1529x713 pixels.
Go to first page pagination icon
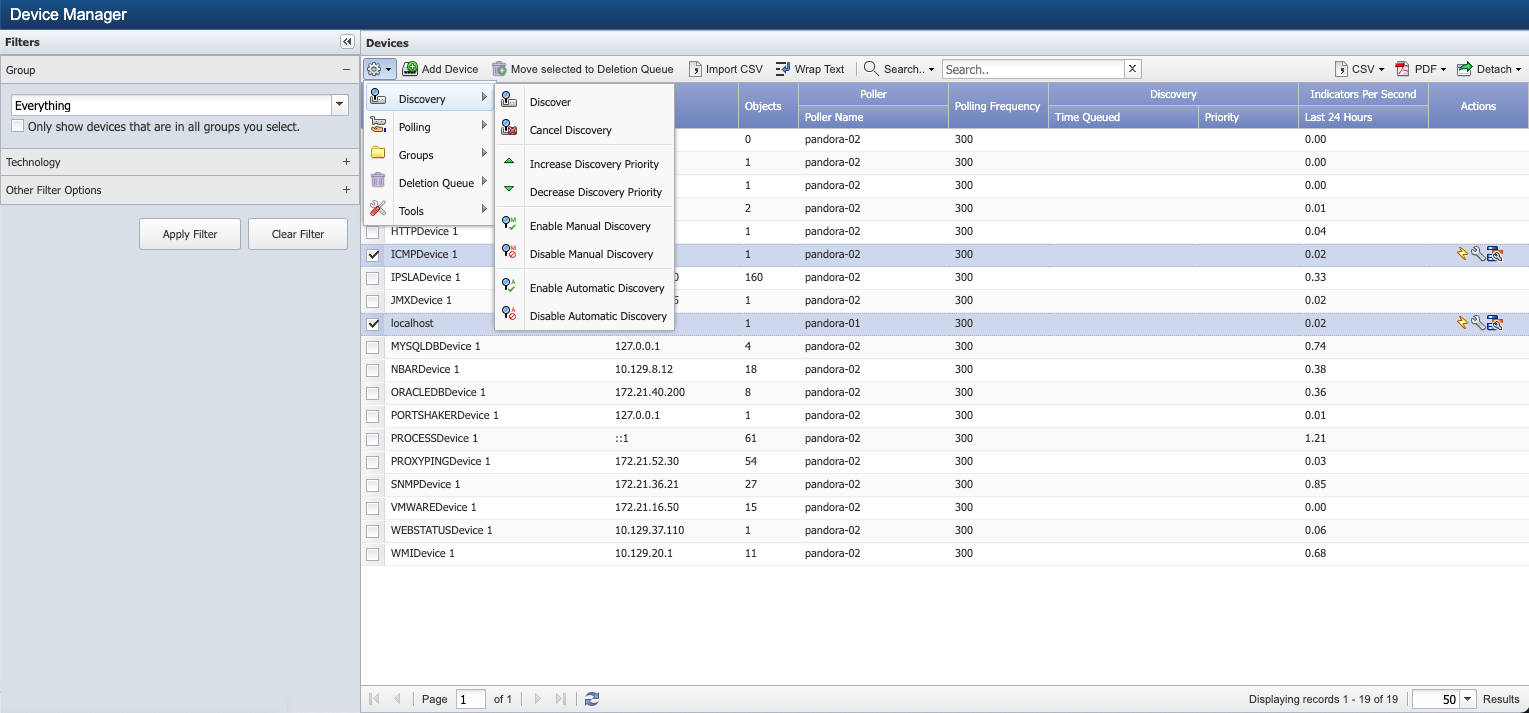click(x=375, y=699)
